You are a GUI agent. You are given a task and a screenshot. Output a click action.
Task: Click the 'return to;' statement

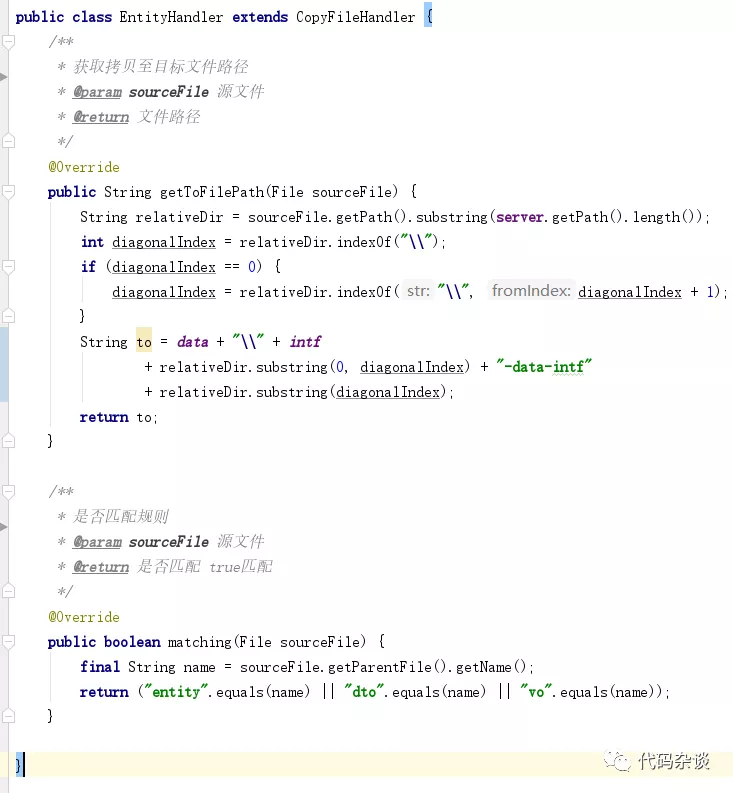pyautogui.click(x=118, y=417)
